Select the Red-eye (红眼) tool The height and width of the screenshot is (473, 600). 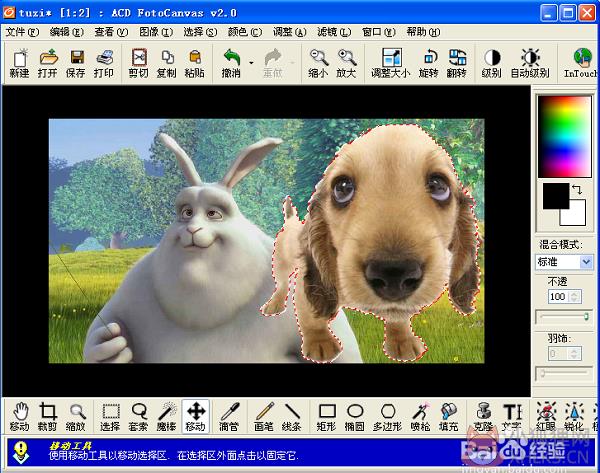pos(546,417)
